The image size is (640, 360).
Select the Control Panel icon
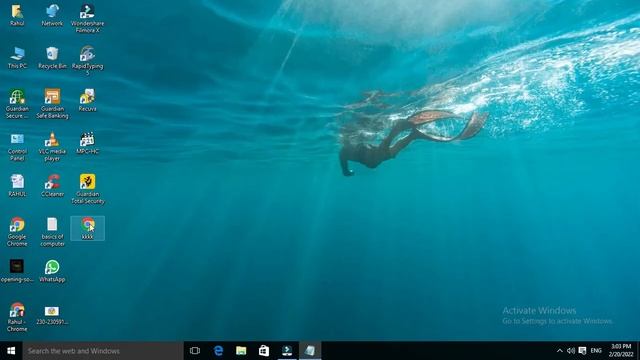point(17,147)
